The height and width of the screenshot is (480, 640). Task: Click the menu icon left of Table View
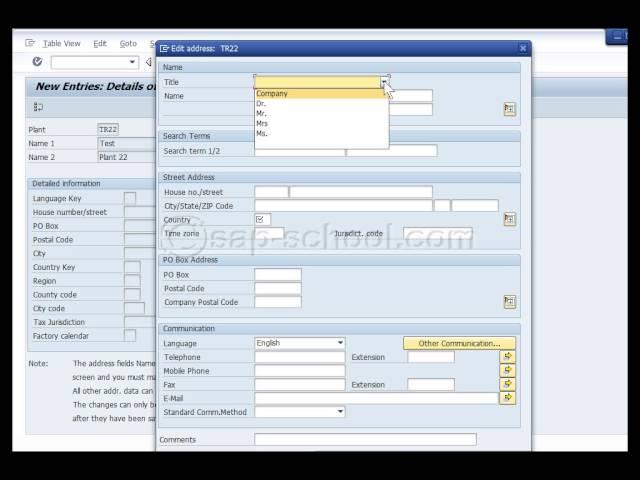pyautogui.click(x=30, y=43)
